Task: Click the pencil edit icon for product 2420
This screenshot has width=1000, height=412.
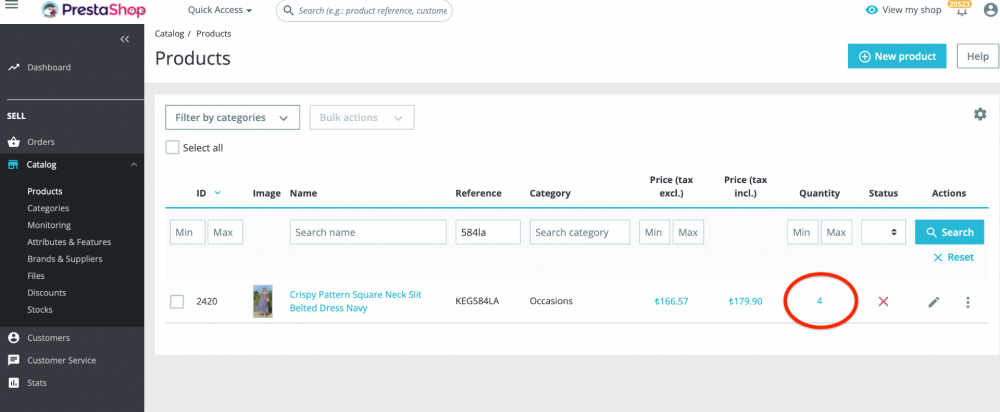Action: coord(934,302)
